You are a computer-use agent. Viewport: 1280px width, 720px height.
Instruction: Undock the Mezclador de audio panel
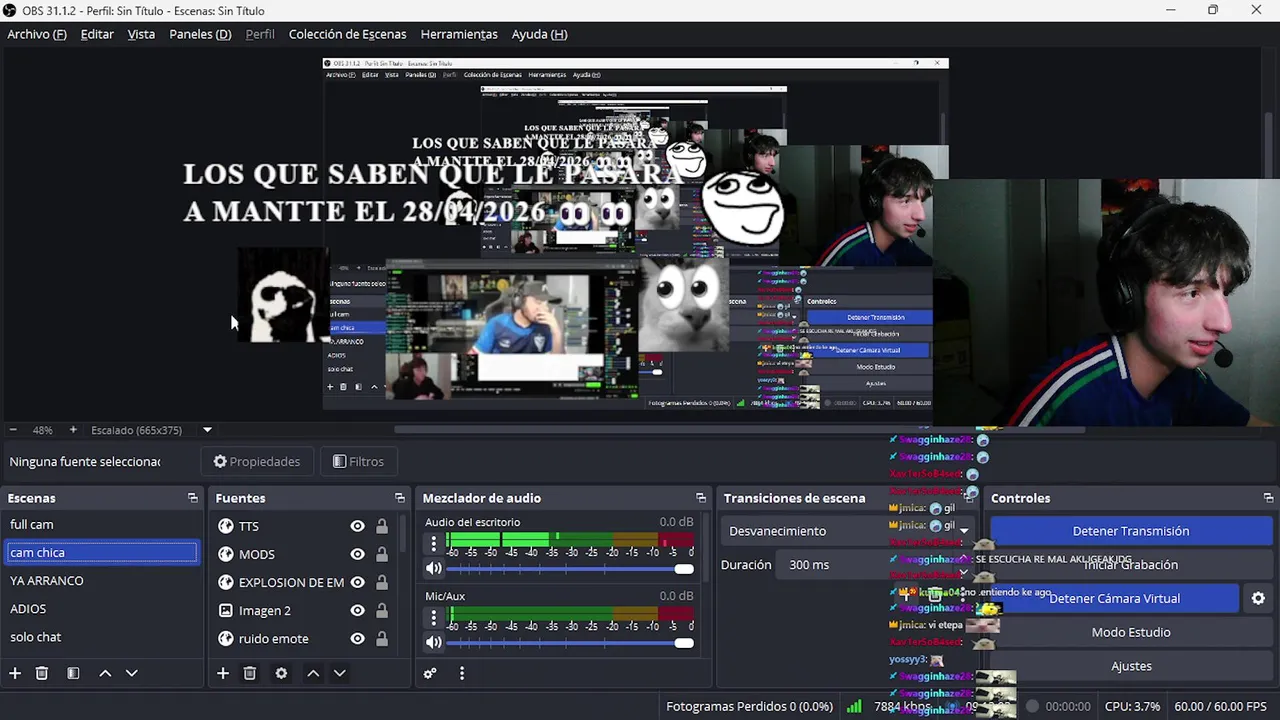pyautogui.click(x=701, y=498)
